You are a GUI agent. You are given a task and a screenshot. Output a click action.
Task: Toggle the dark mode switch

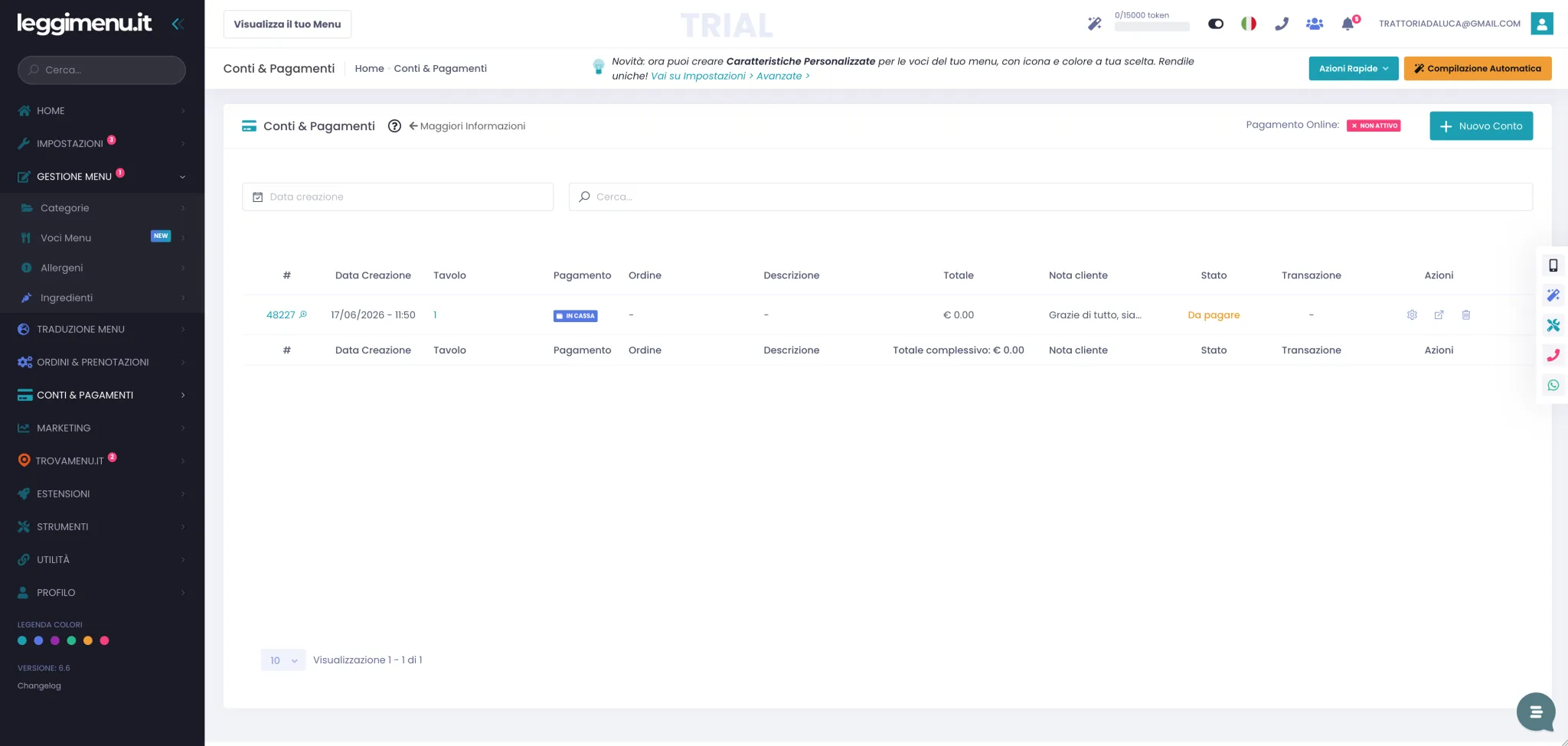point(1216,24)
